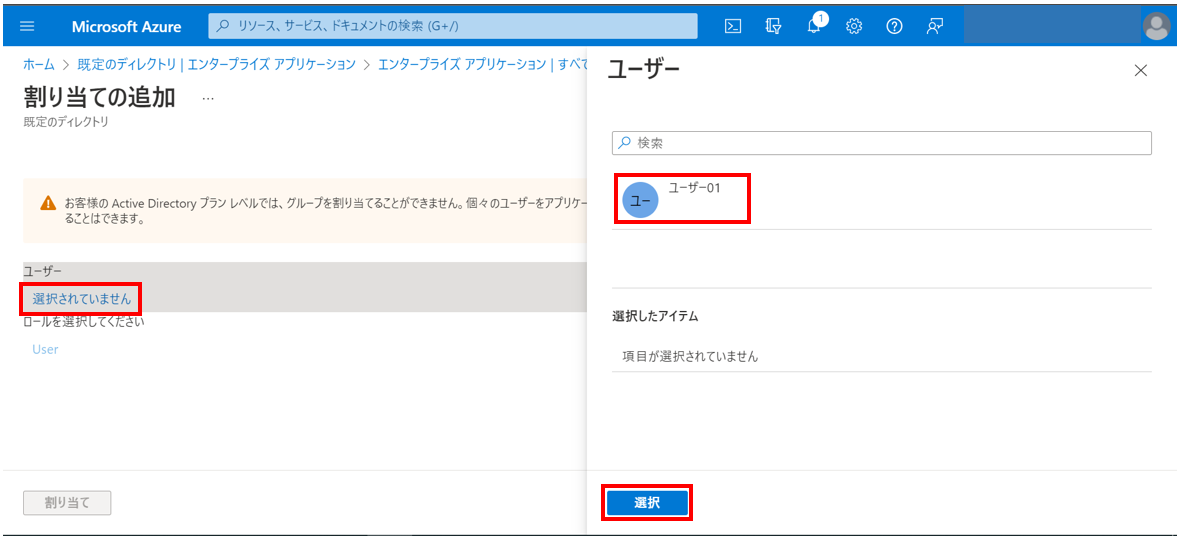Image resolution: width=1180 pixels, height=542 pixels.
Task: Click the ユーザー-01 avatar circle
Action: pos(640,200)
